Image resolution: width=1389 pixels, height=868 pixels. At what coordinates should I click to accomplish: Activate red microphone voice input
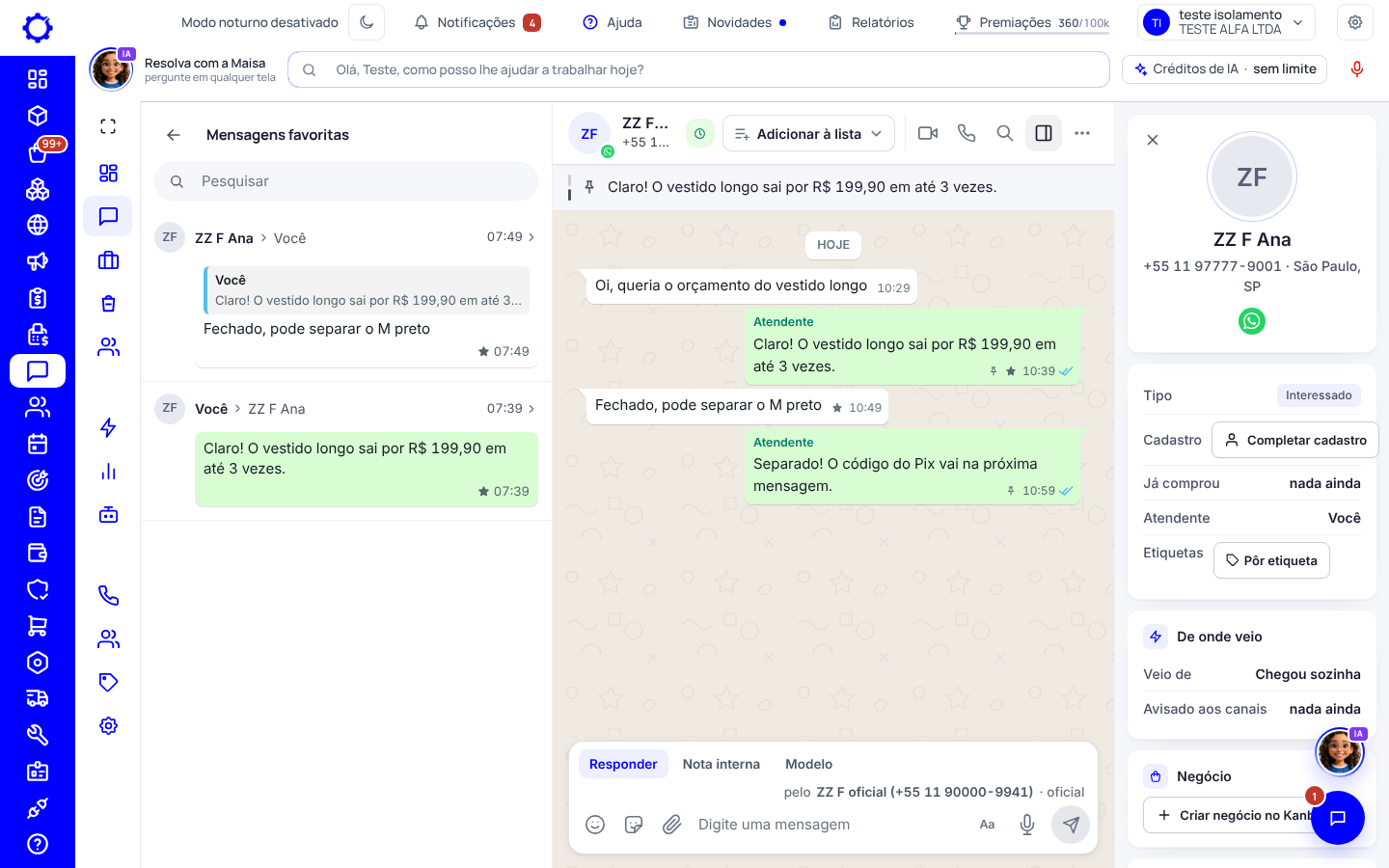coord(1357,69)
